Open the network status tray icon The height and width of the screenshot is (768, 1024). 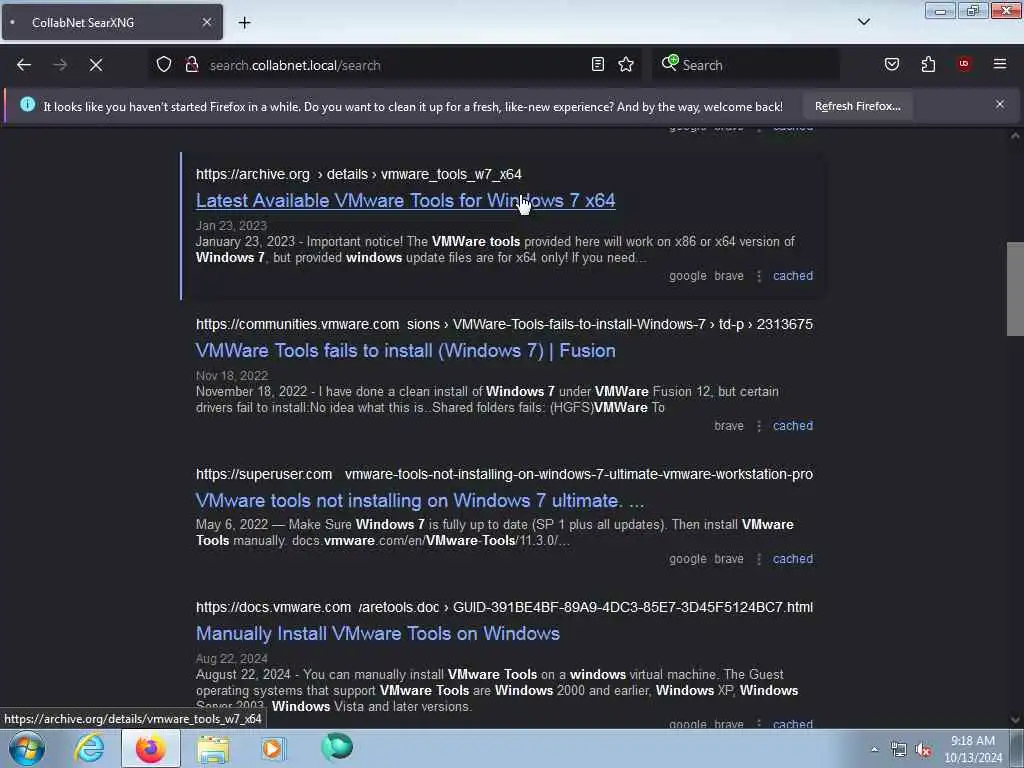pos(899,750)
